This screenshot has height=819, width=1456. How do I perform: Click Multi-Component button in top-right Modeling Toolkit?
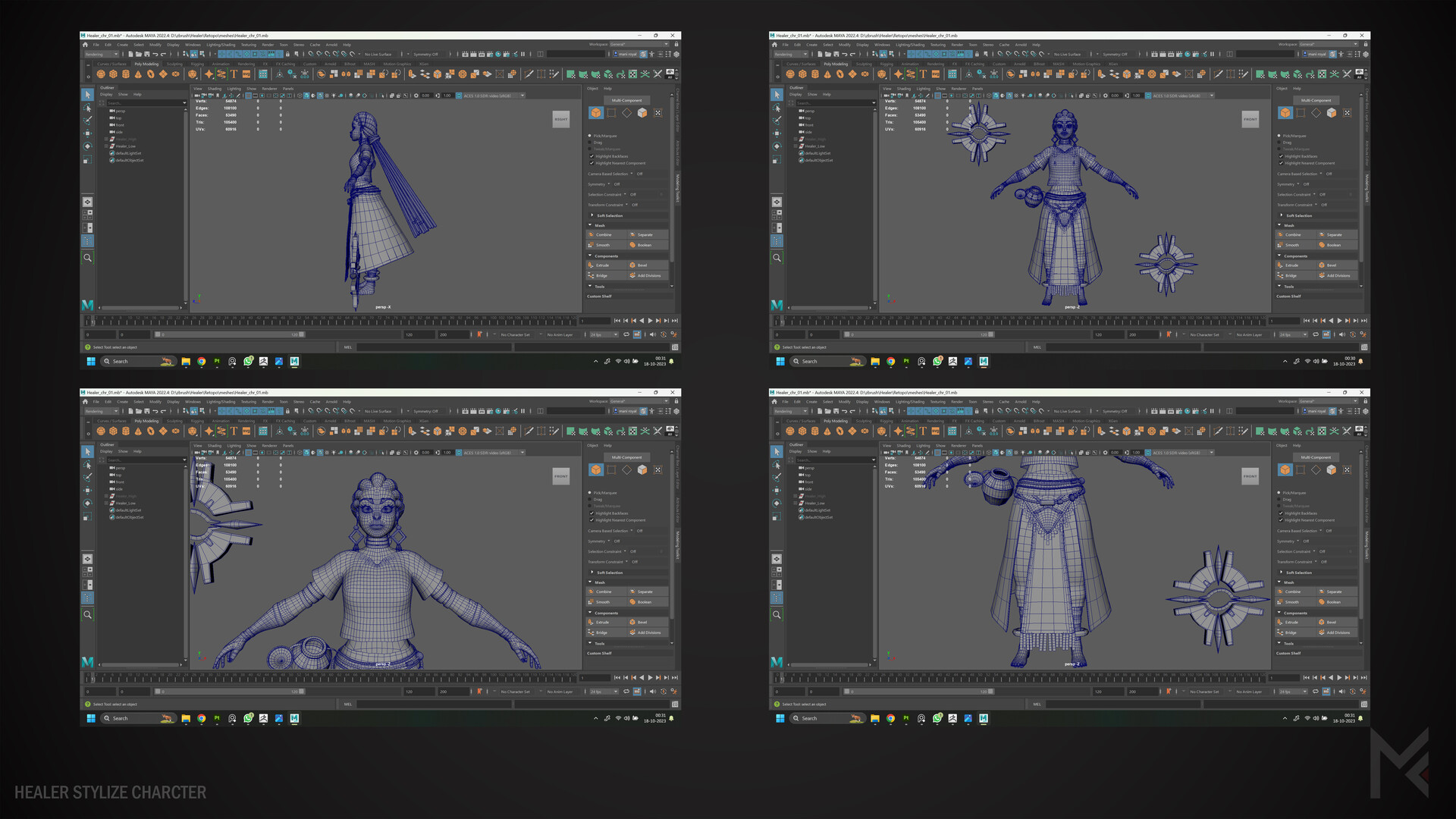click(1316, 100)
